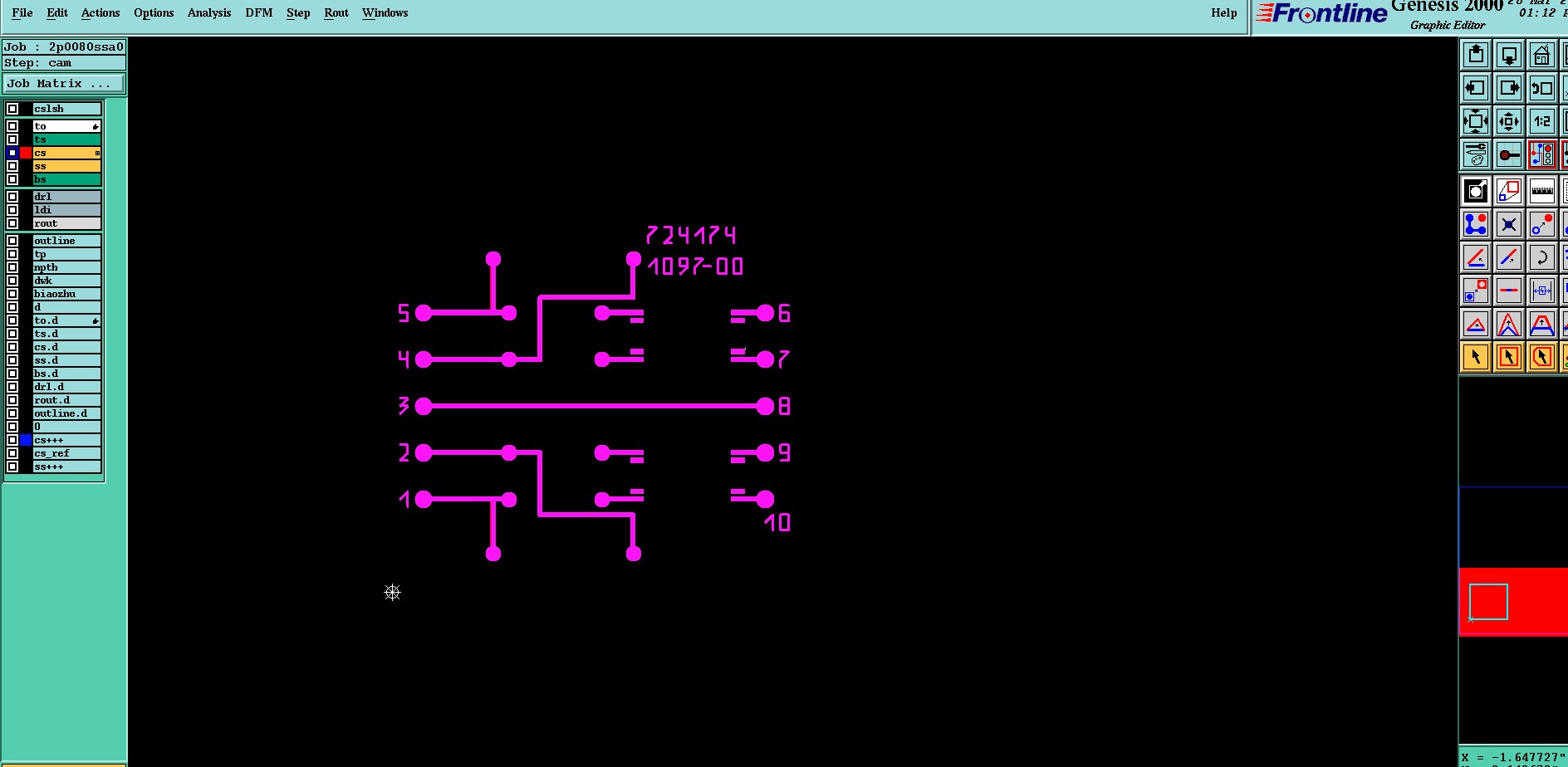Open the Analysis menu
Screen dimensions: 1568x767
click(x=209, y=13)
